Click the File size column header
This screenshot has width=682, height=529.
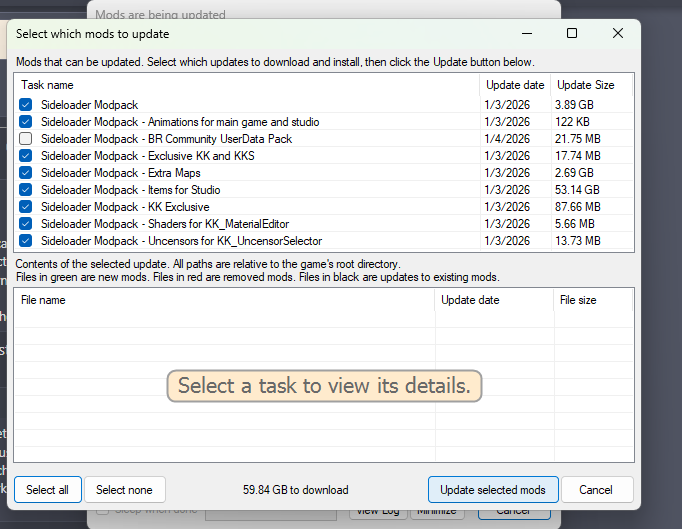coord(592,300)
